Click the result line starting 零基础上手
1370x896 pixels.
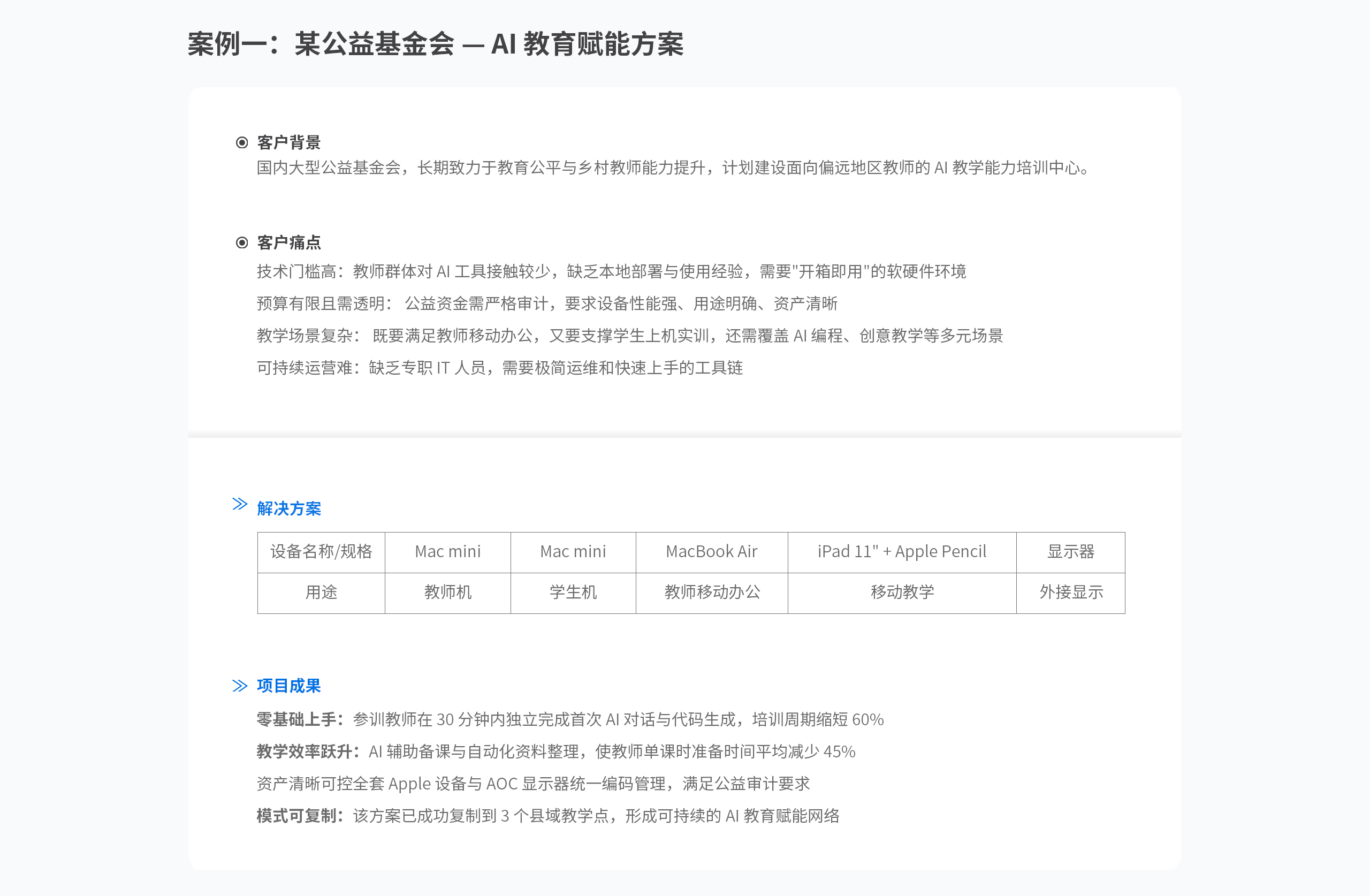[570, 720]
